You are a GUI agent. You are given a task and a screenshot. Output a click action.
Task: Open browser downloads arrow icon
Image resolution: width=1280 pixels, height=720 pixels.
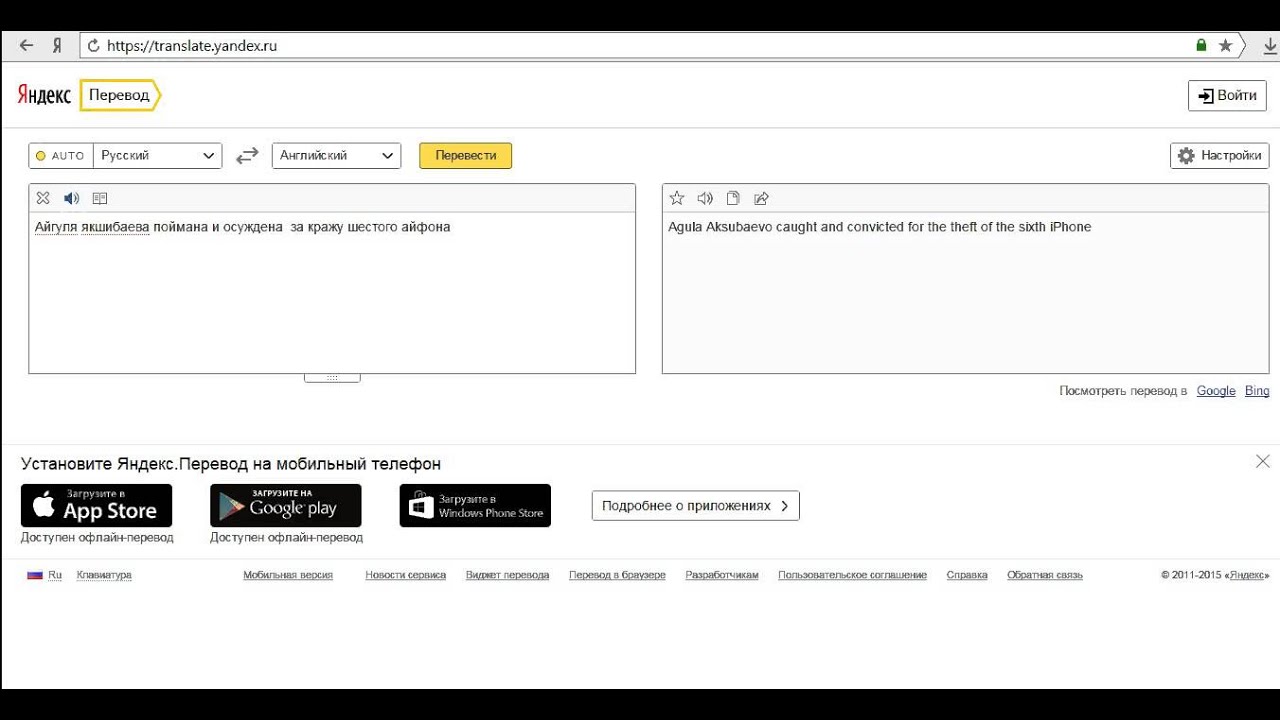[x=1269, y=45]
